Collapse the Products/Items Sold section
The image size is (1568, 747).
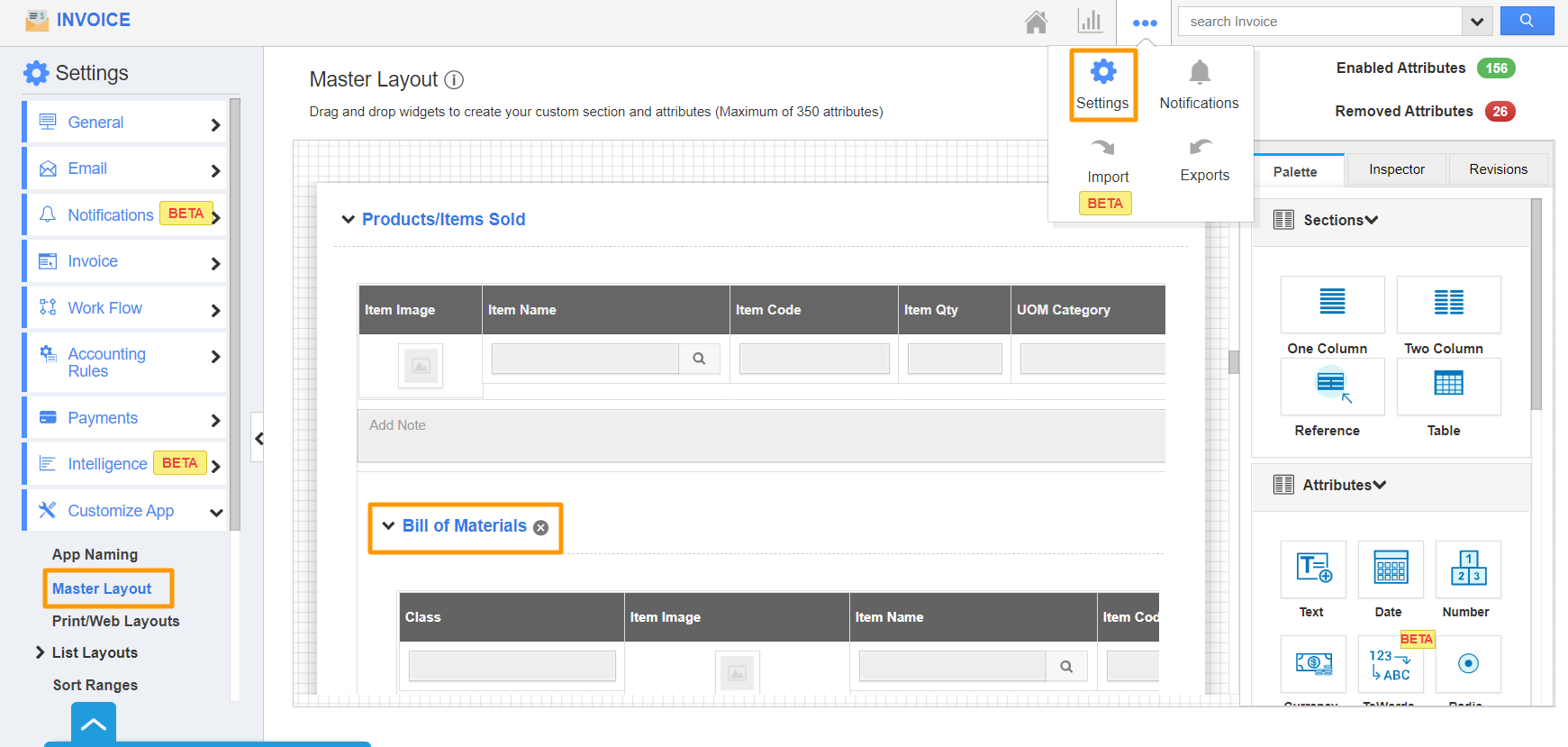349,220
